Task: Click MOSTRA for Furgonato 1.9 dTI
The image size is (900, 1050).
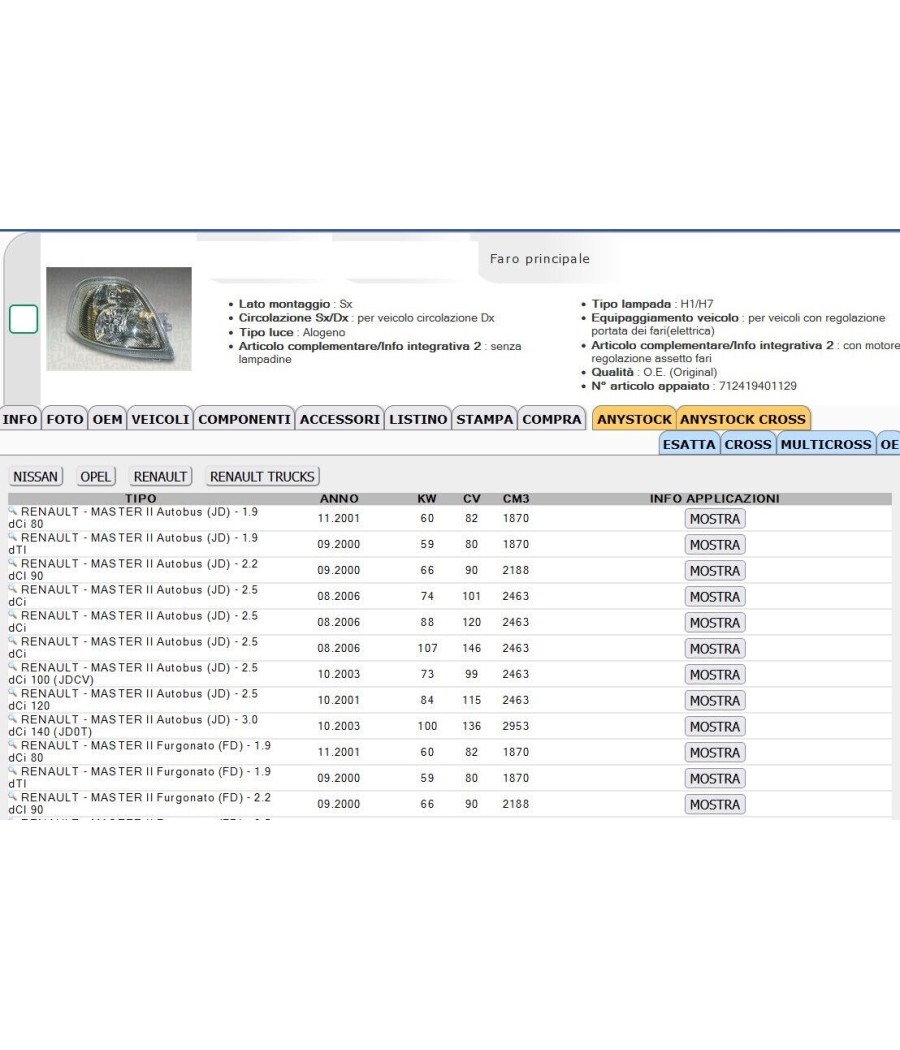Action: tap(715, 779)
